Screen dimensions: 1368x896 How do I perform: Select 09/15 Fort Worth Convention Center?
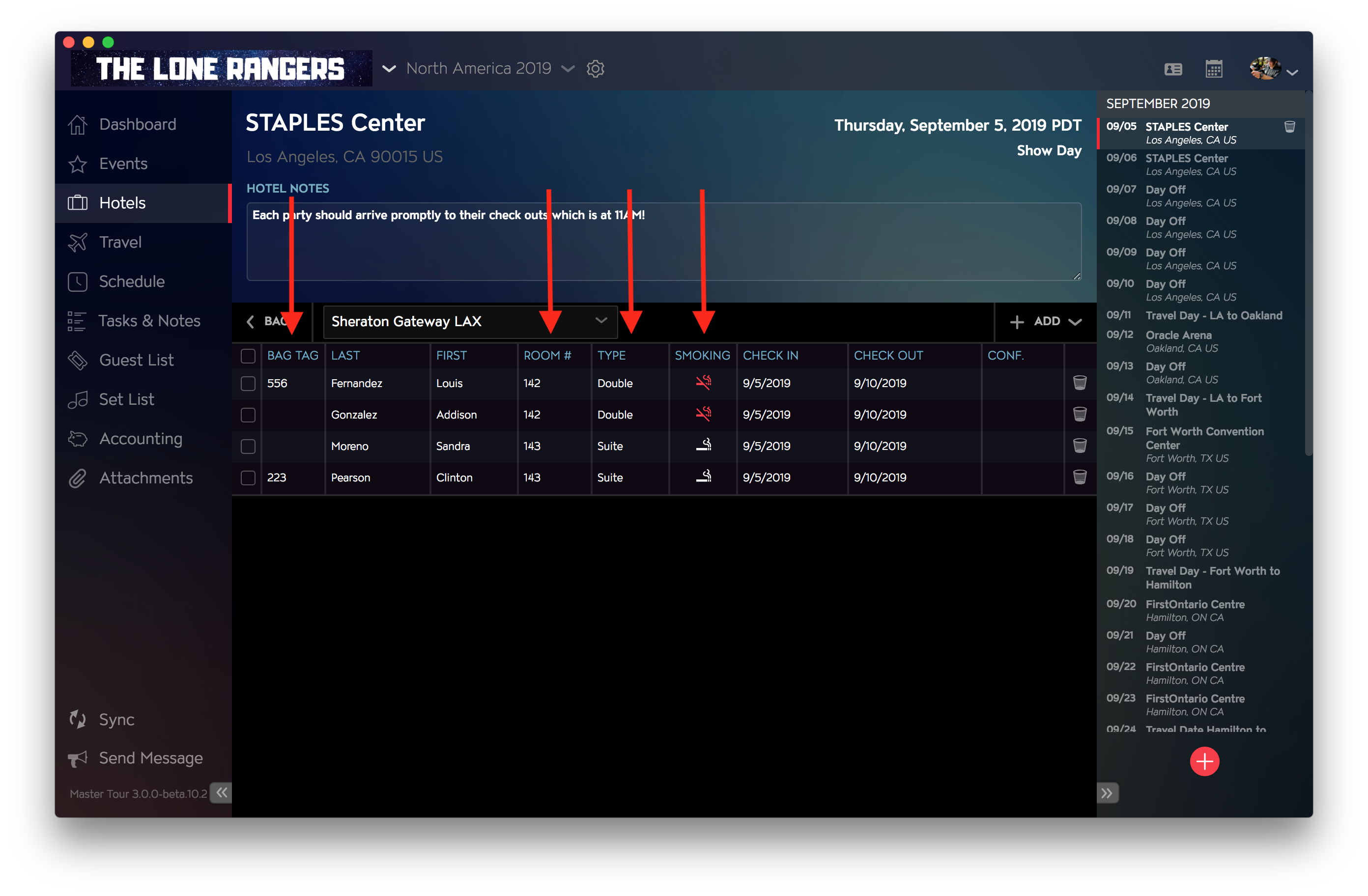[1200, 444]
